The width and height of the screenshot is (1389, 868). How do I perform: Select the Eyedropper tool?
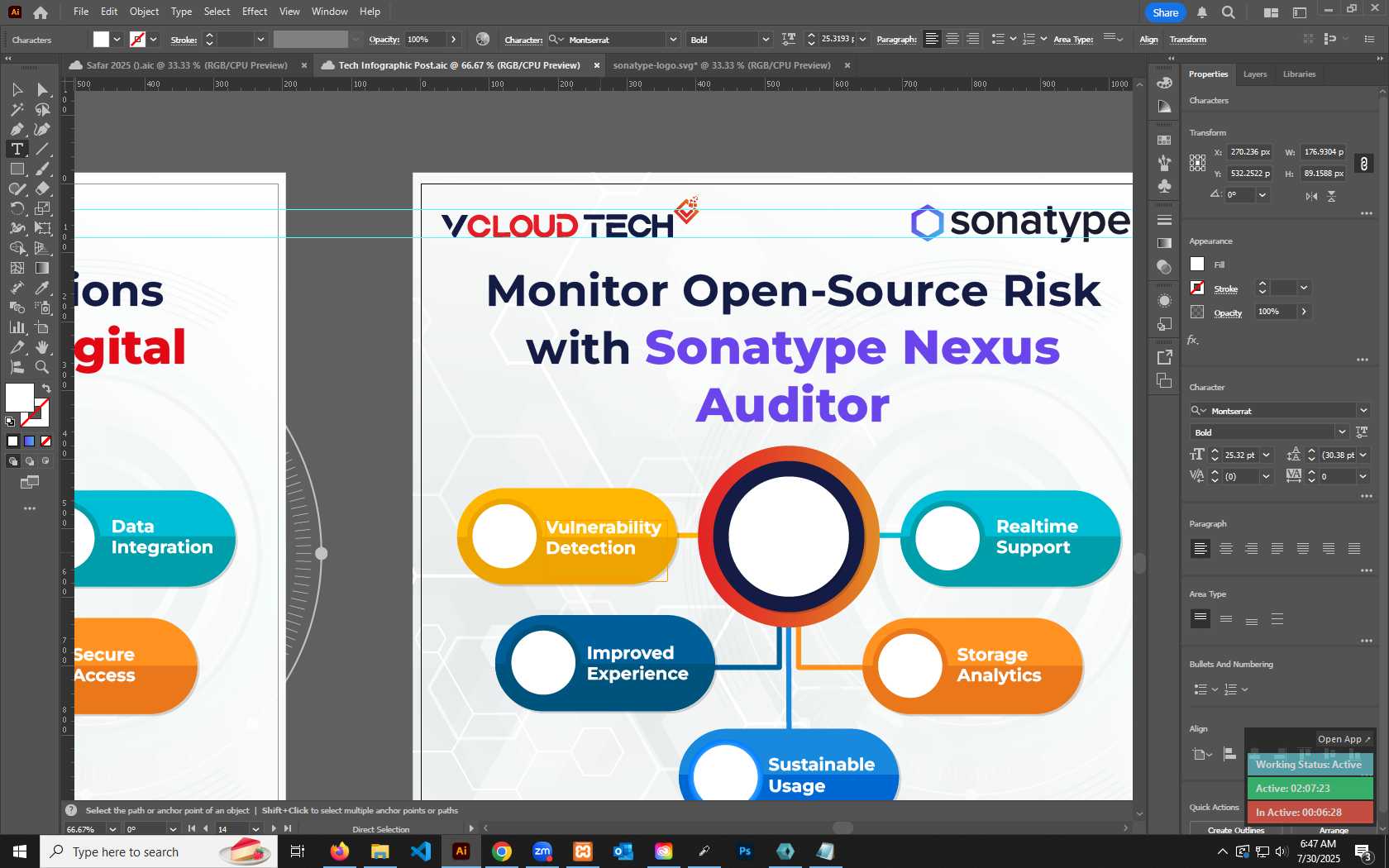[42, 288]
